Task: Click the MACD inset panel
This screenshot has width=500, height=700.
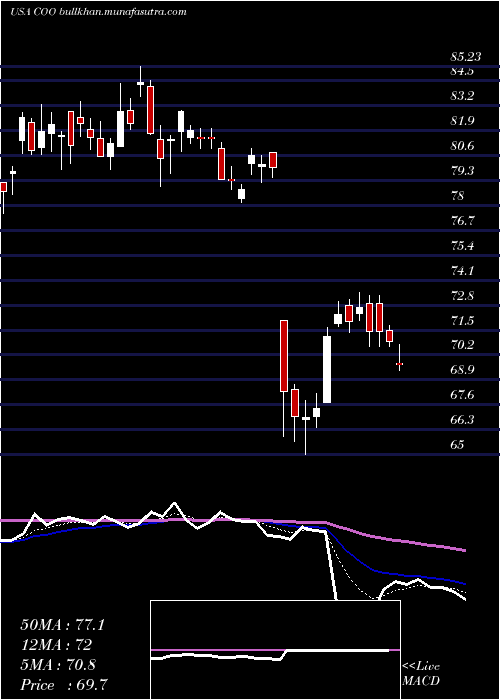Action: [275, 650]
